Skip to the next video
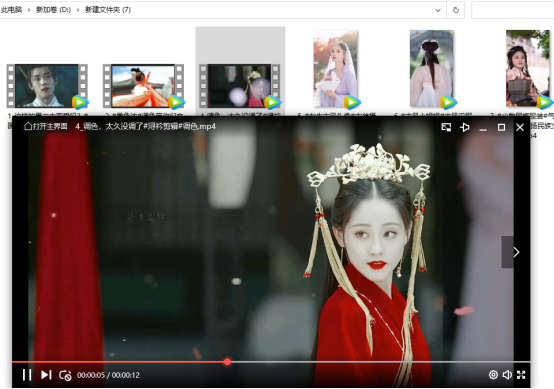Viewport: 554px width, 389px height. (x=46, y=375)
